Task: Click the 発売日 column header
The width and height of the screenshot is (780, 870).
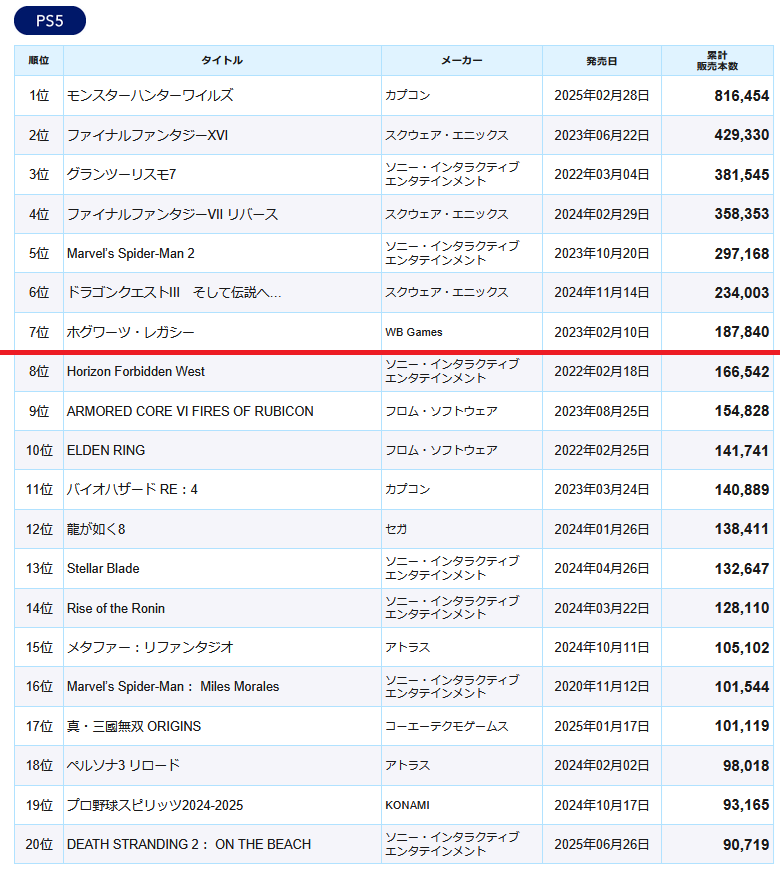Action: (601, 60)
